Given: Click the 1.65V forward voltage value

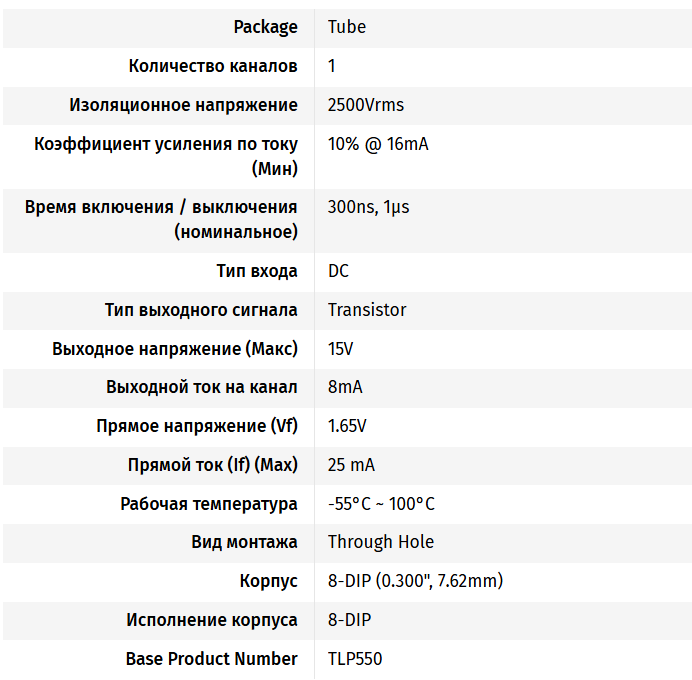Looking at the screenshot, I should click(347, 426).
